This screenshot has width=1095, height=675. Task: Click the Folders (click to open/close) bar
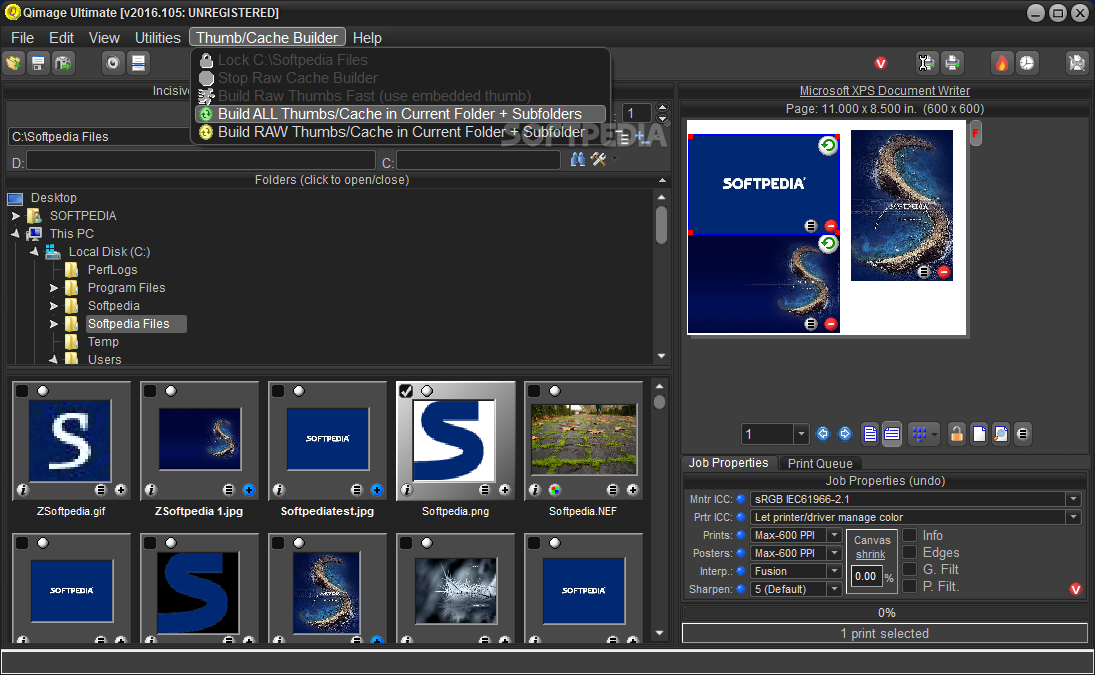pos(332,180)
